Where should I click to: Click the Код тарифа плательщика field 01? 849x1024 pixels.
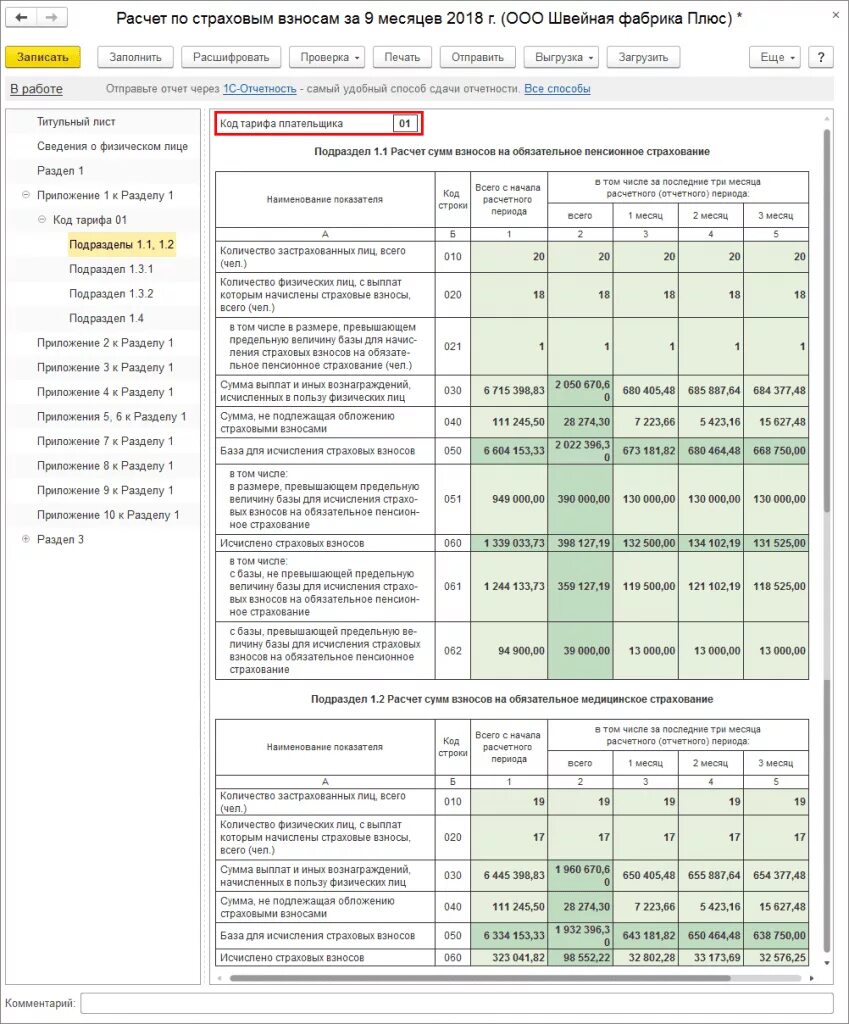click(405, 123)
